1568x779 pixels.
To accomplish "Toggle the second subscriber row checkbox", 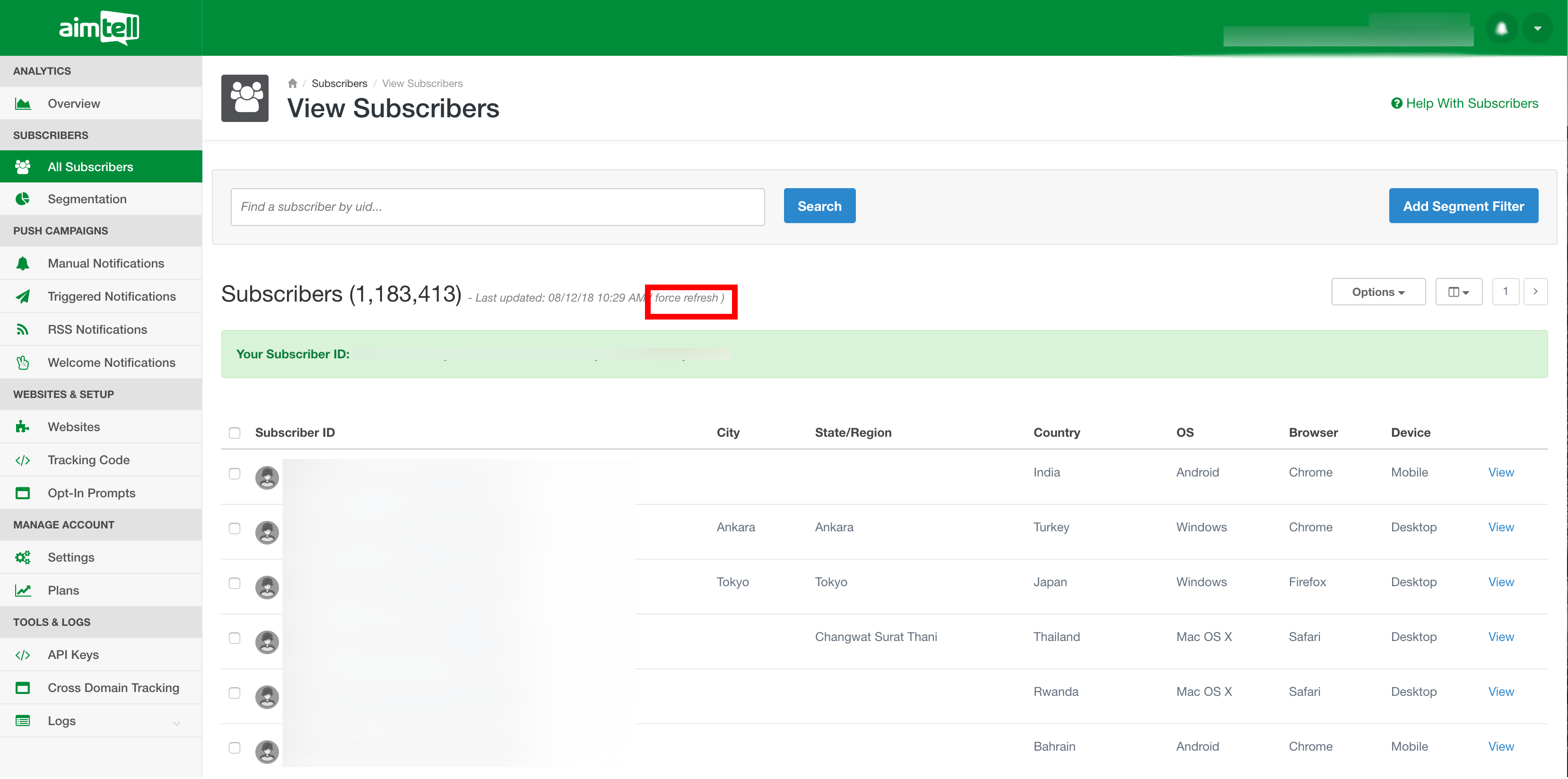I will point(234,528).
